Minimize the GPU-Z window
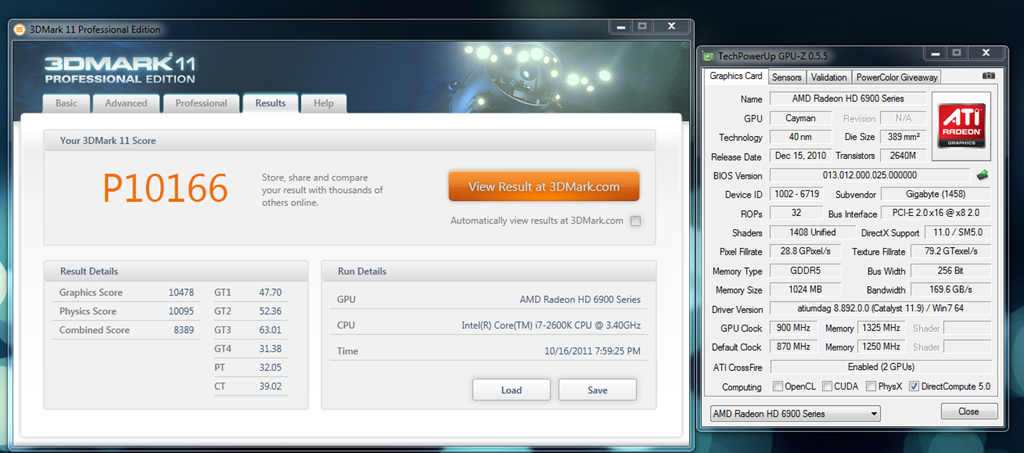1024x453 pixels. (x=934, y=52)
